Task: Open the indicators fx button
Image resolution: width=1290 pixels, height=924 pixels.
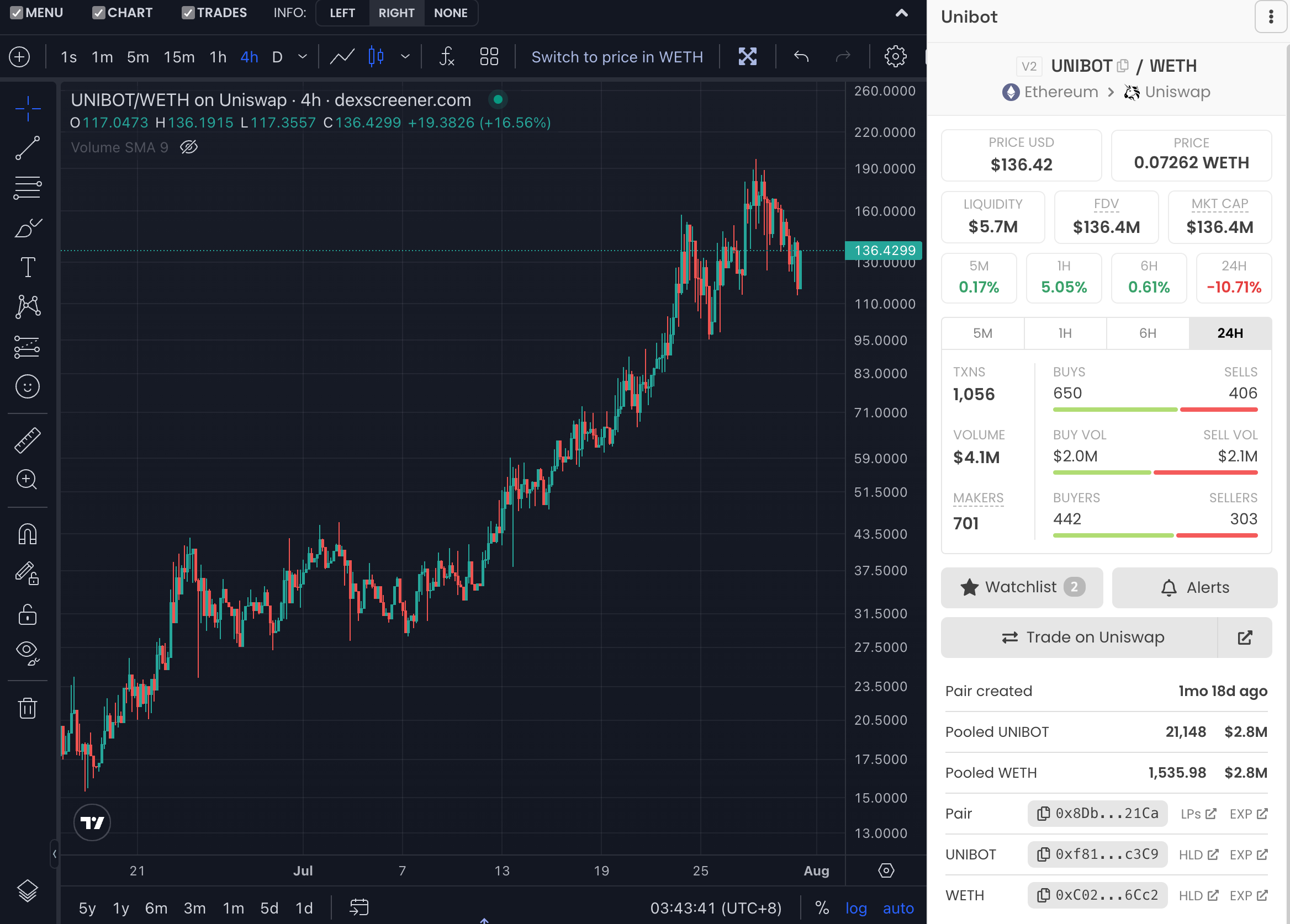Action: point(447,57)
